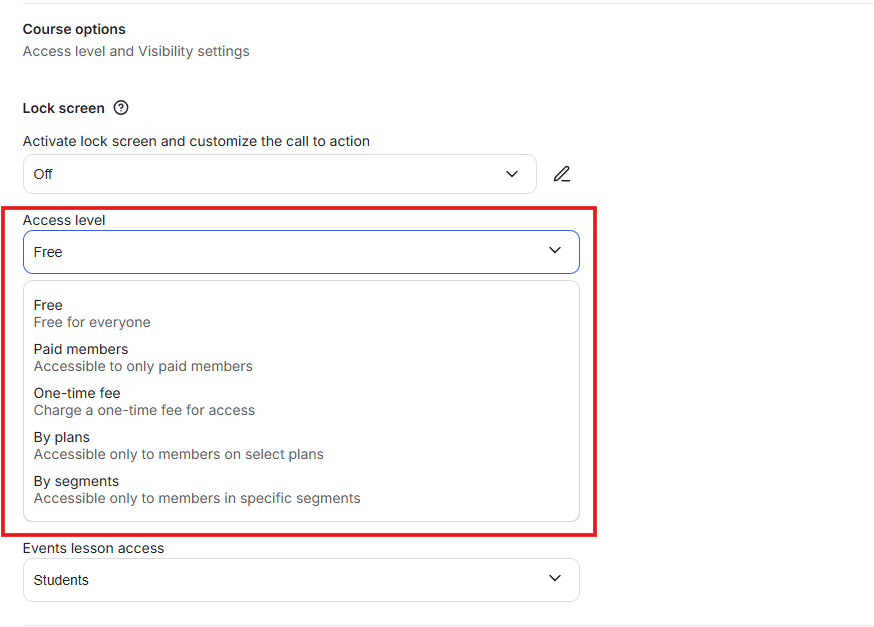
Task: Select the By plans access option
Action: [x=62, y=438]
